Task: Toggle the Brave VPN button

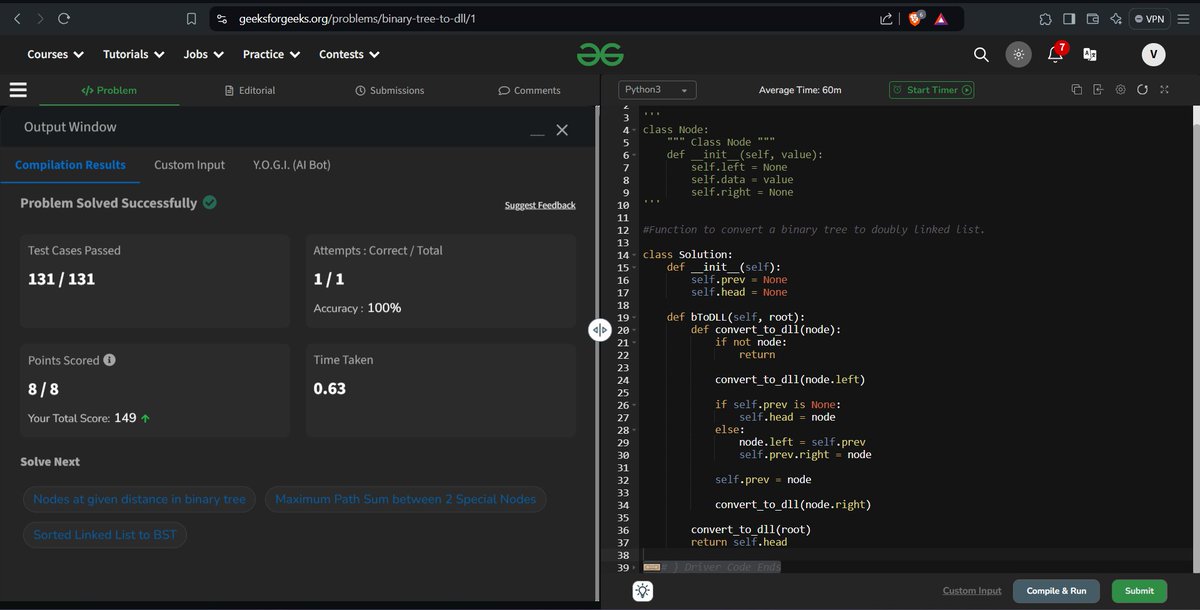Action: click(x=1150, y=19)
